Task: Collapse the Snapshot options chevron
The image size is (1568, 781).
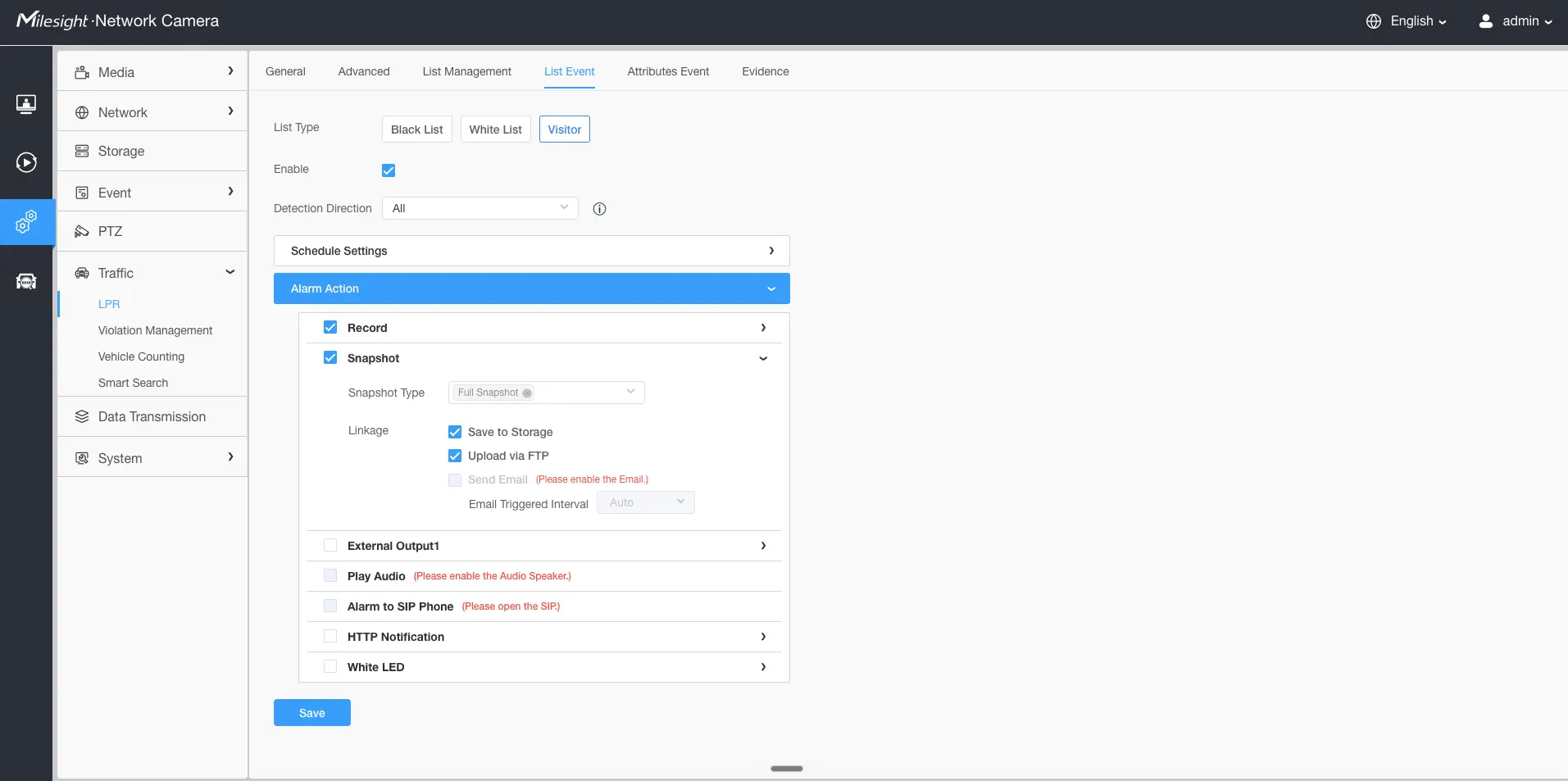Action: pyautogui.click(x=763, y=358)
